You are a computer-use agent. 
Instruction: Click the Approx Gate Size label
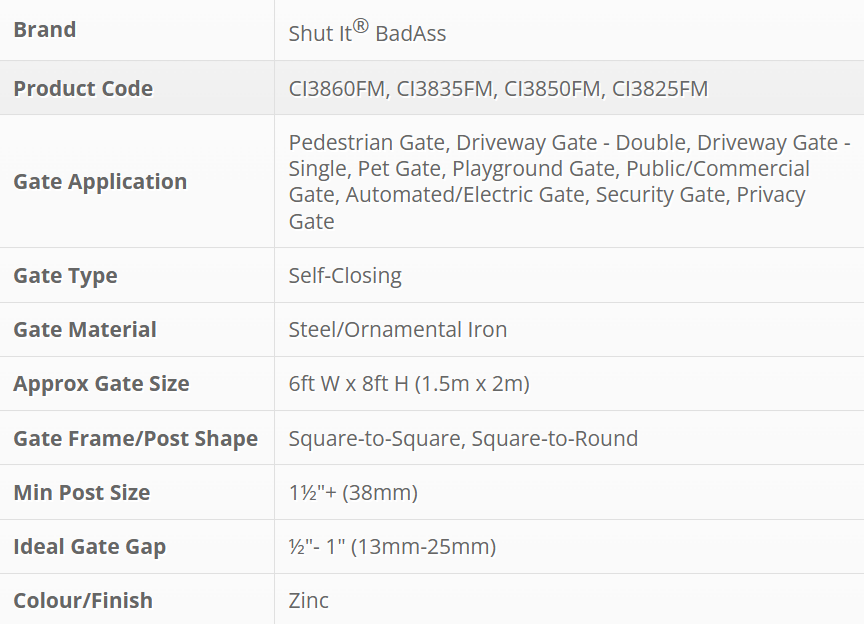(x=101, y=383)
